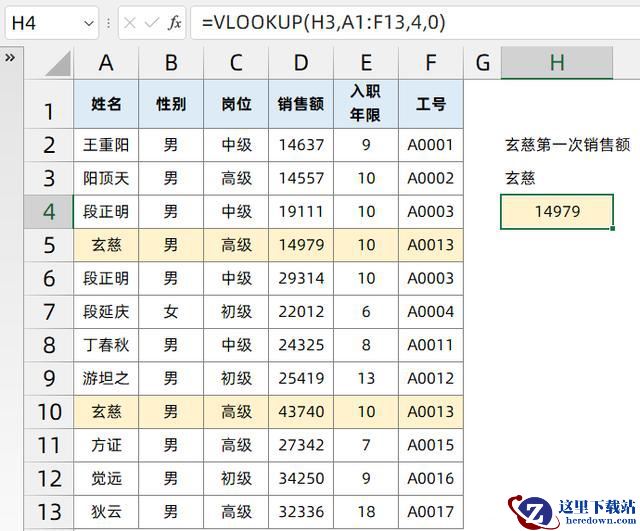Click header cell 性别
640x531 pixels.
(x=171, y=104)
